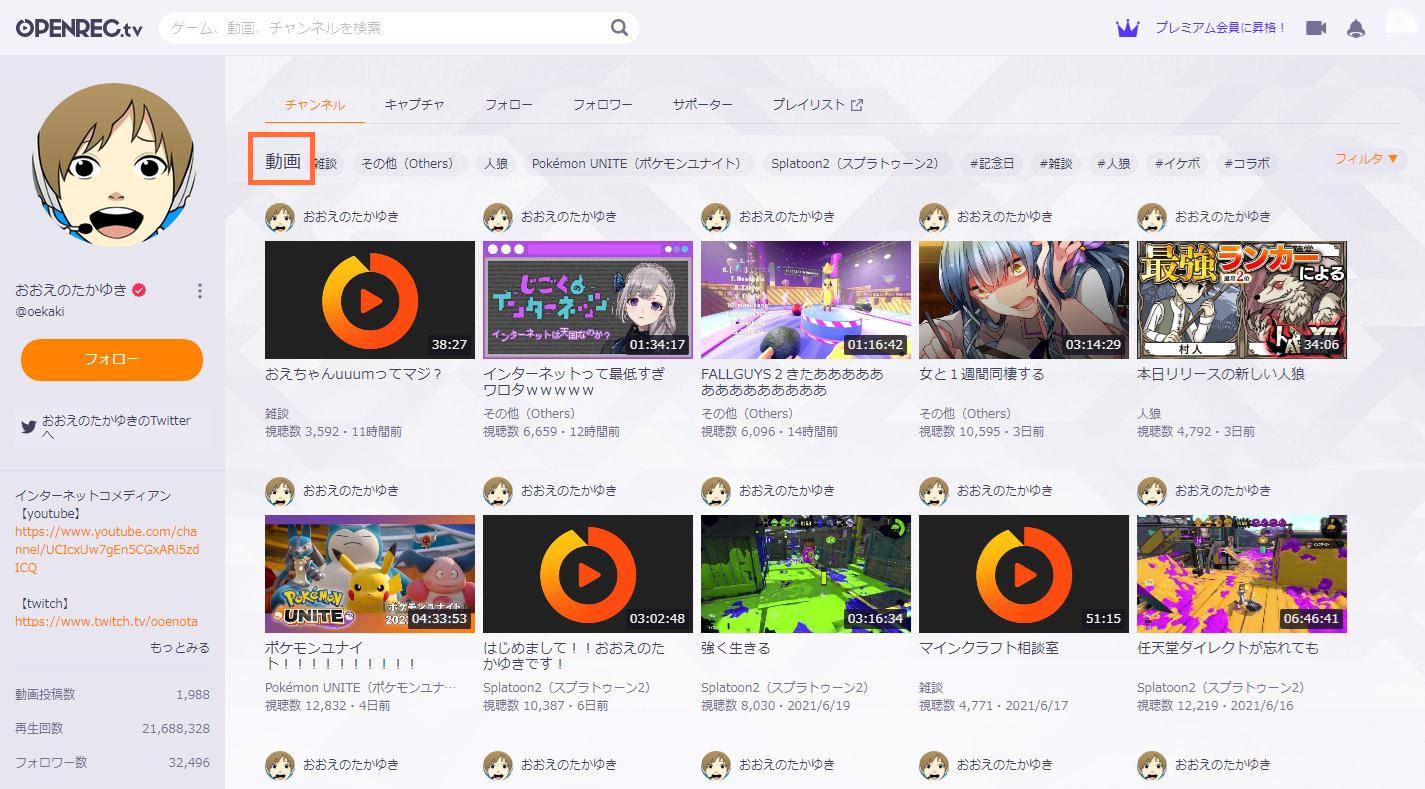Switch to the チャンネル tab

click(314, 105)
